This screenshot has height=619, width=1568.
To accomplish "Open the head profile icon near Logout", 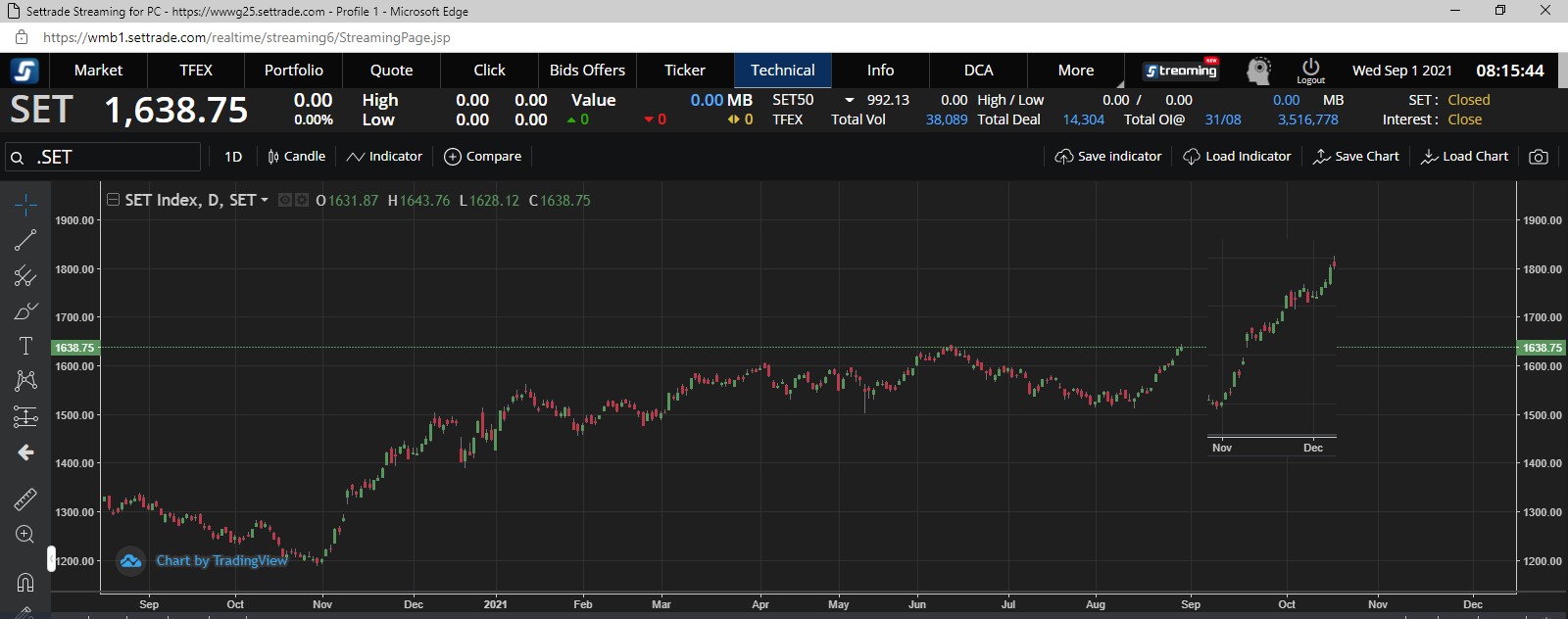I will (1258, 71).
